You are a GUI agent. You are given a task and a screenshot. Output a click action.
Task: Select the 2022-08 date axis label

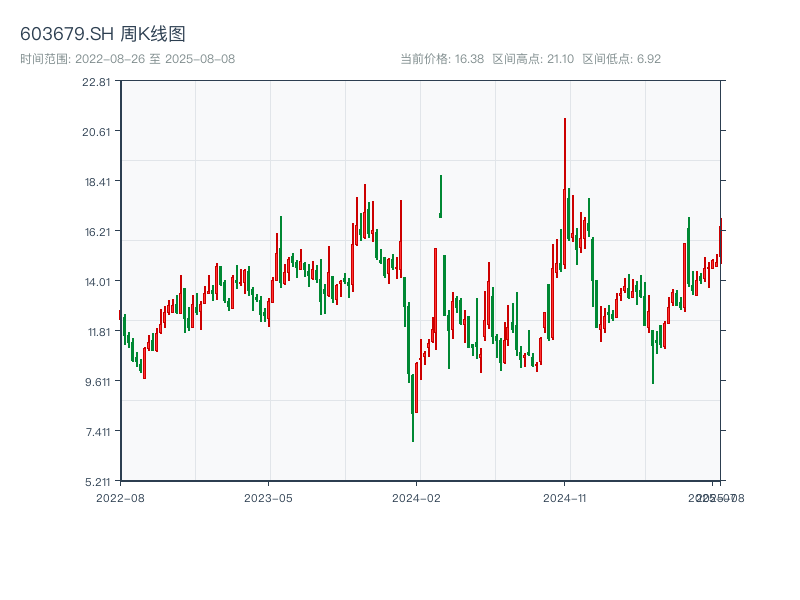[x=120, y=497]
